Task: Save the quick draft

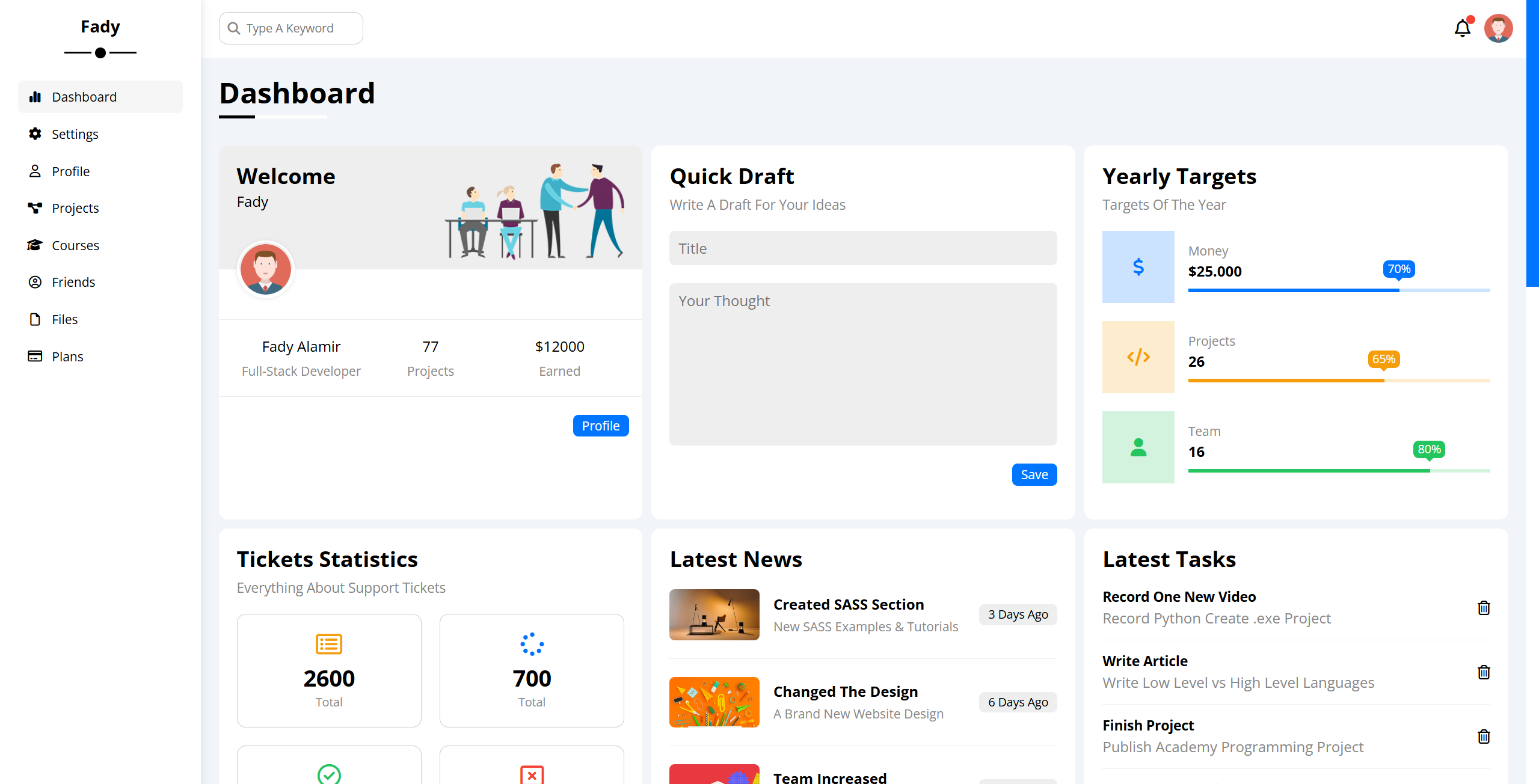Action: point(1034,474)
